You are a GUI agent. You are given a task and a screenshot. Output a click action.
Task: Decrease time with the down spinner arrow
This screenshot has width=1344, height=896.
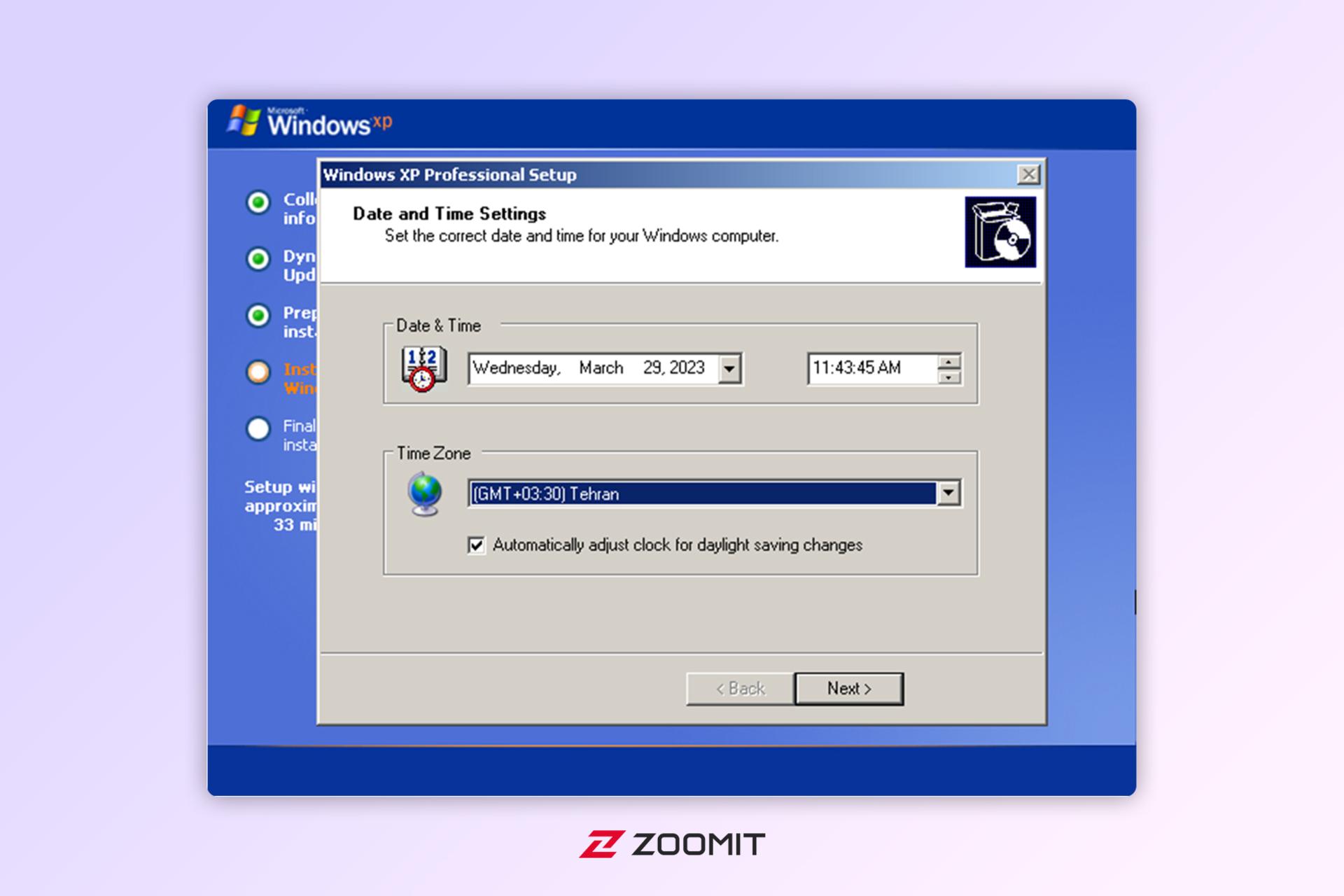(949, 377)
